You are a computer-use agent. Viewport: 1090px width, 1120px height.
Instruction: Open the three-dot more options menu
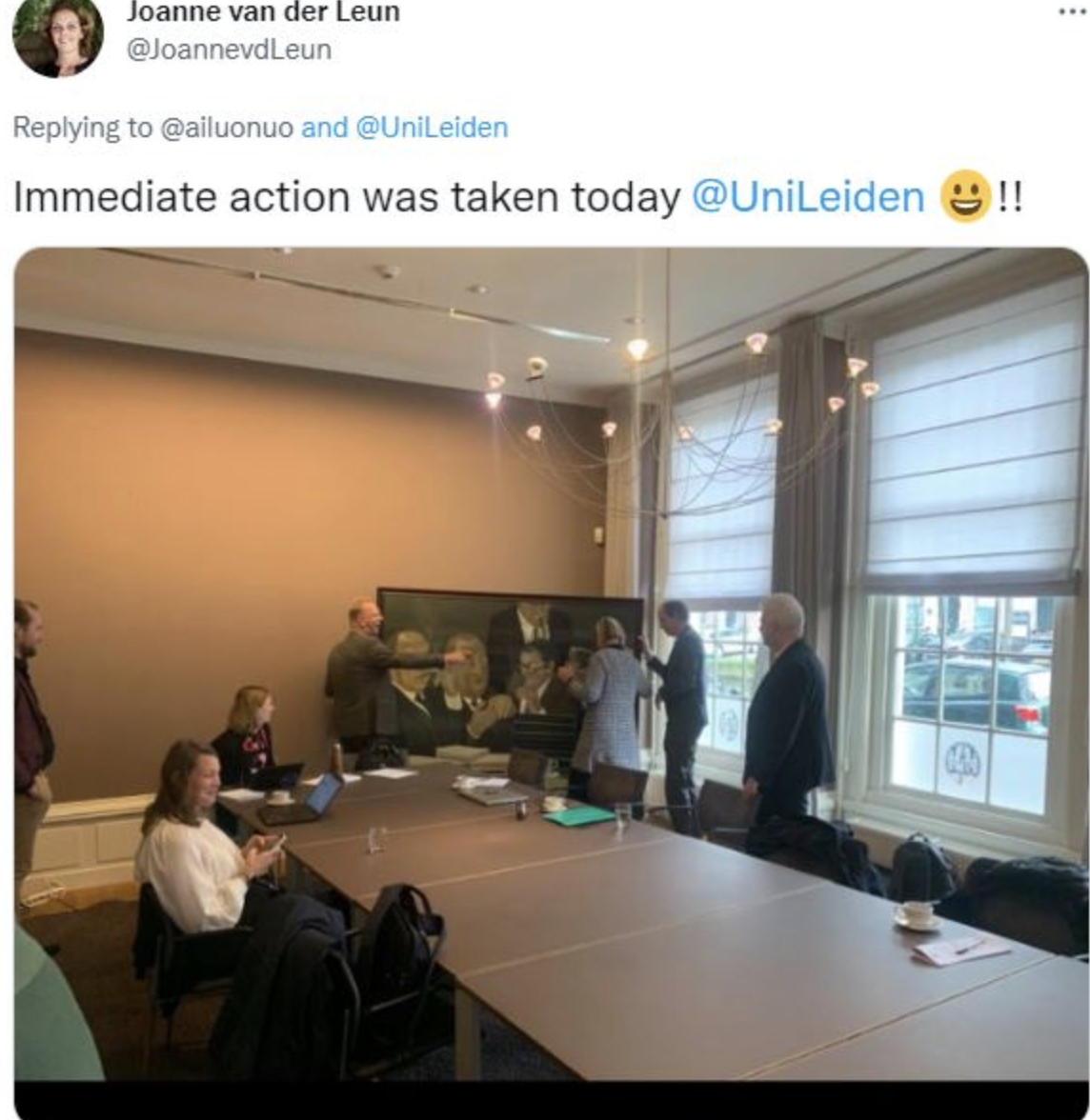(1072, 10)
